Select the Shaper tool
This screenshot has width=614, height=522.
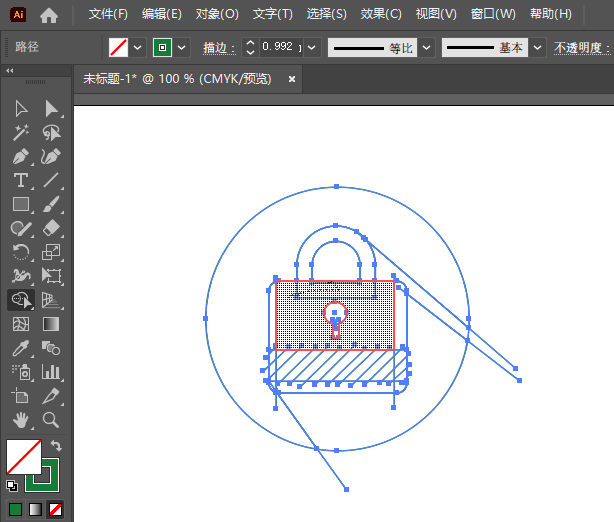(21, 228)
